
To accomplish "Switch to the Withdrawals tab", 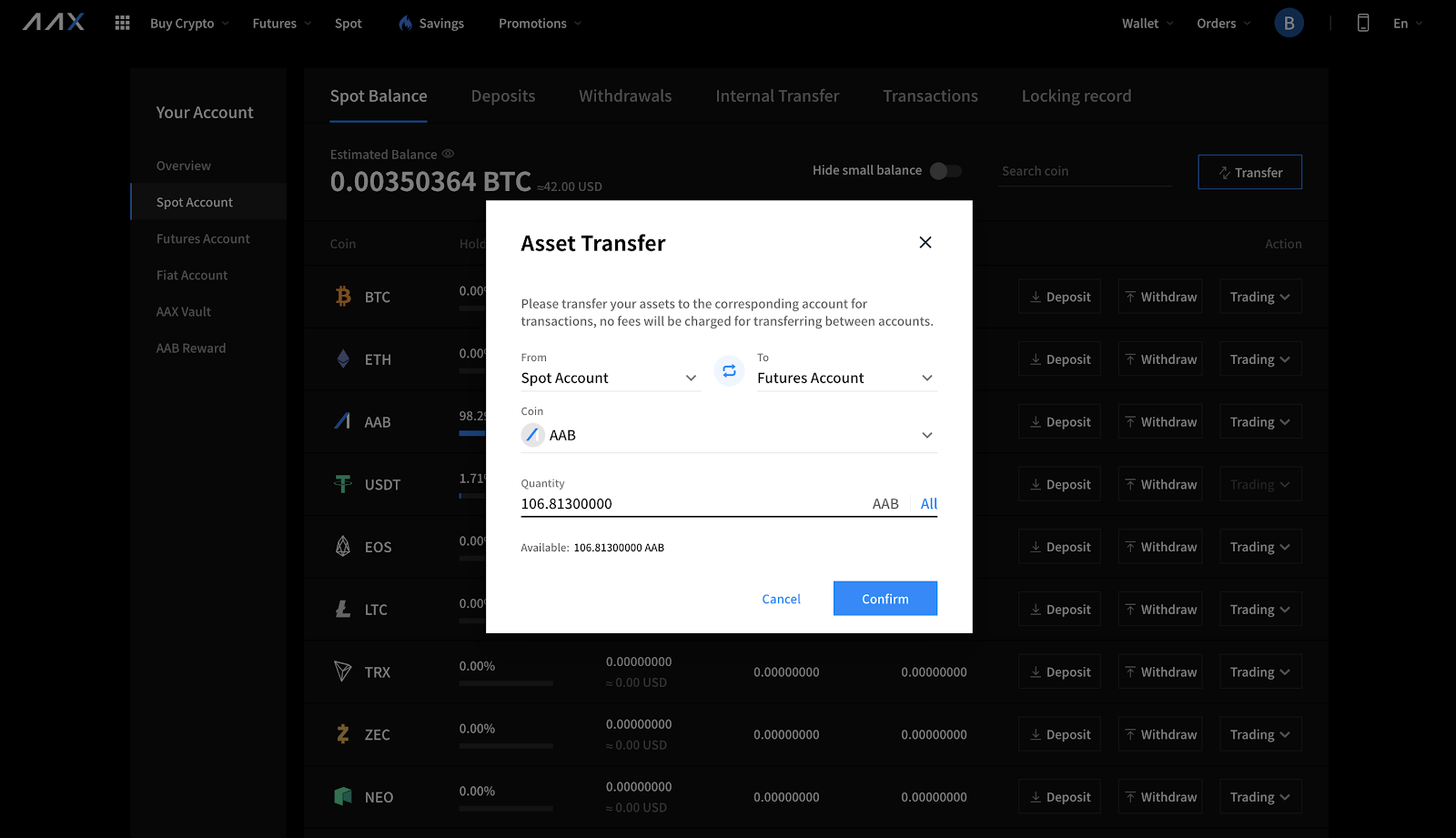I will [x=625, y=96].
